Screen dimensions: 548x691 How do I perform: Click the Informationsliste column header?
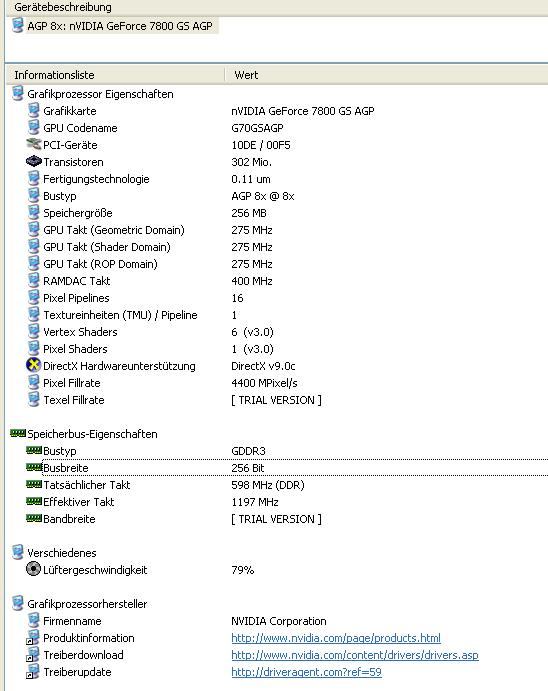(x=54, y=75)
